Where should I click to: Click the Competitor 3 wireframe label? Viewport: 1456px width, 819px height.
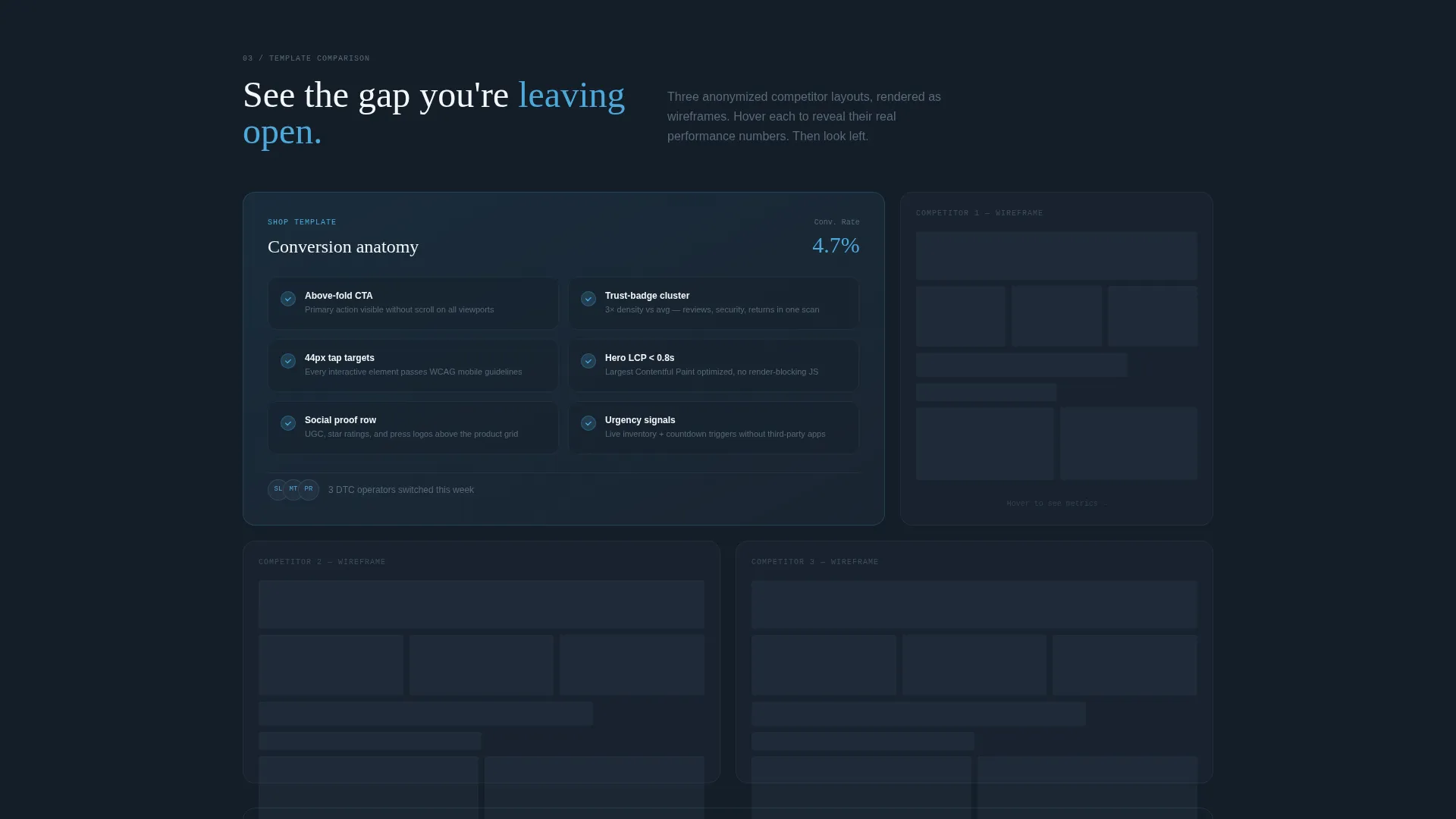(814, 562)
